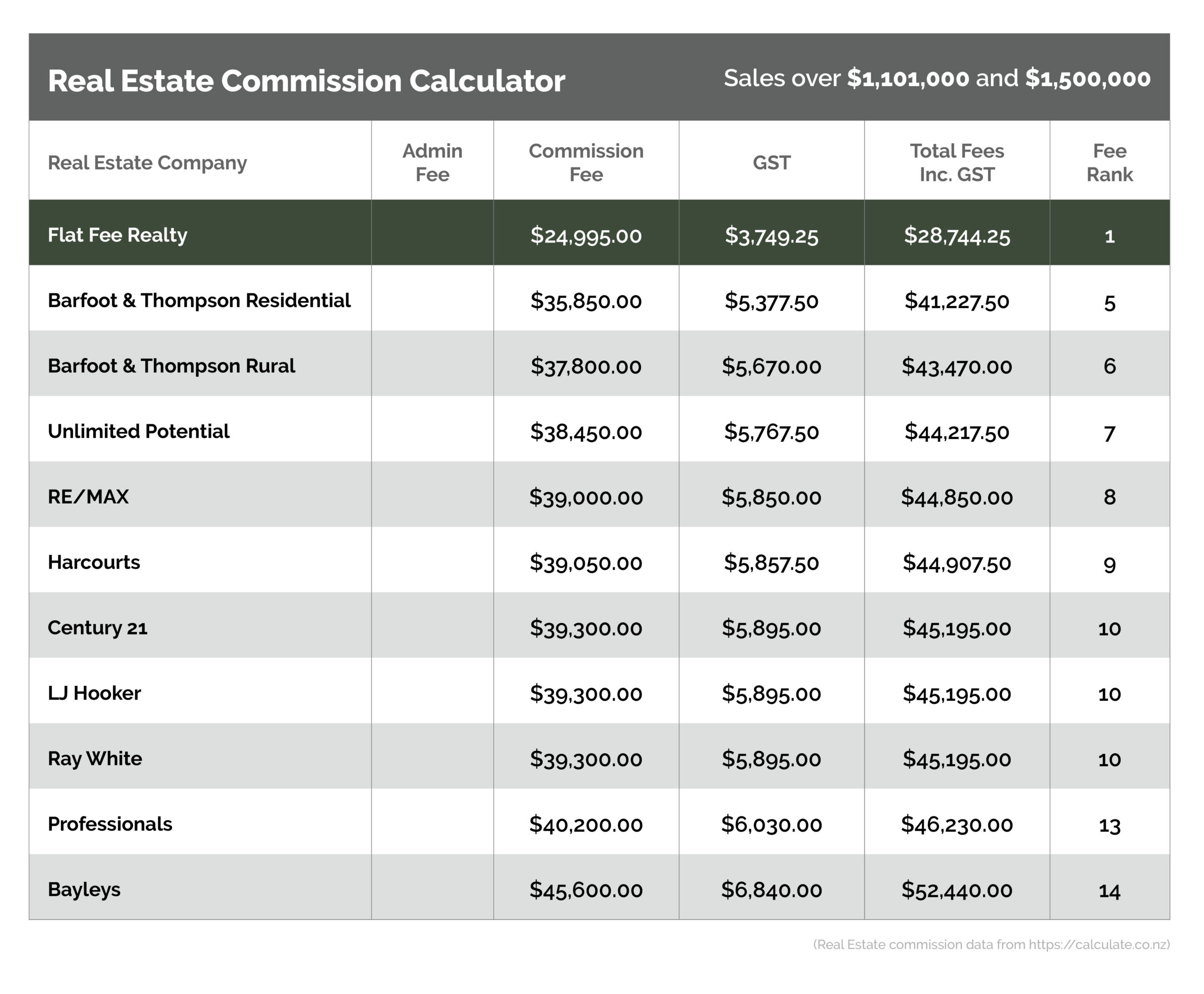The image size is (1204, 994).
Task: Click Barfoot & Thompson Rural company name
Action: [171, 366]
